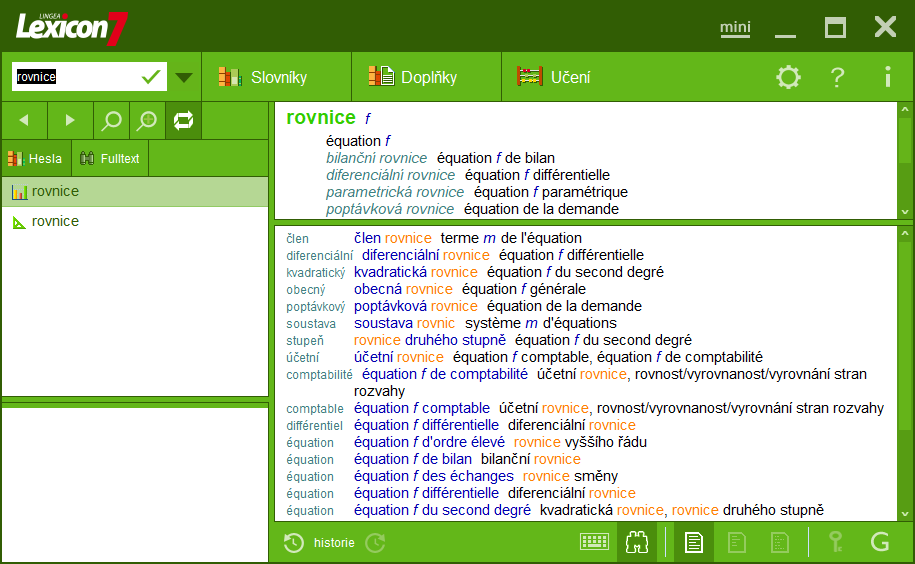Screen dimensions: 915x564
Task: Click the magnifier with plus icon
Action: [147, 121]
